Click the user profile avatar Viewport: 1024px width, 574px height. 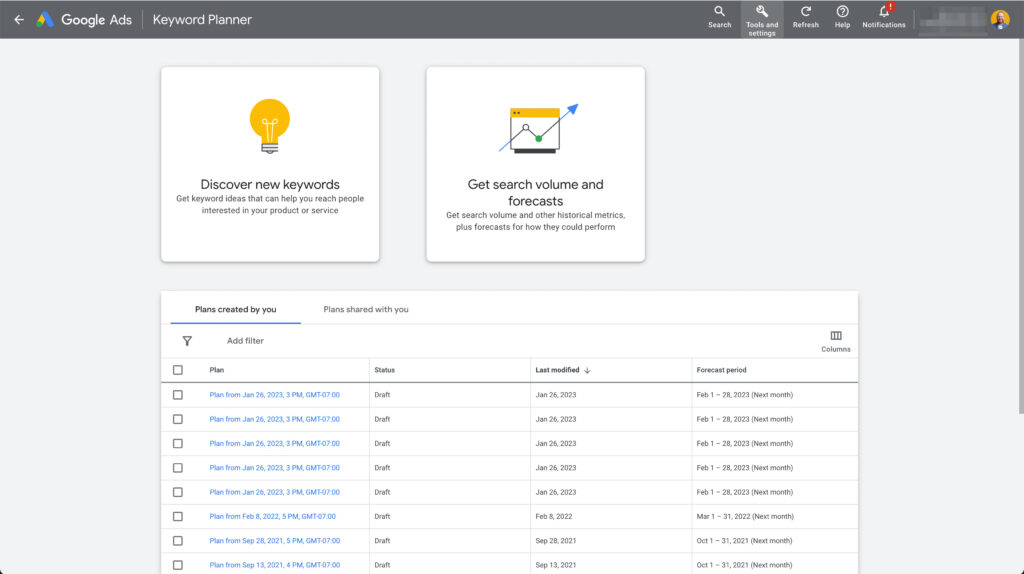coord(1000,20)
